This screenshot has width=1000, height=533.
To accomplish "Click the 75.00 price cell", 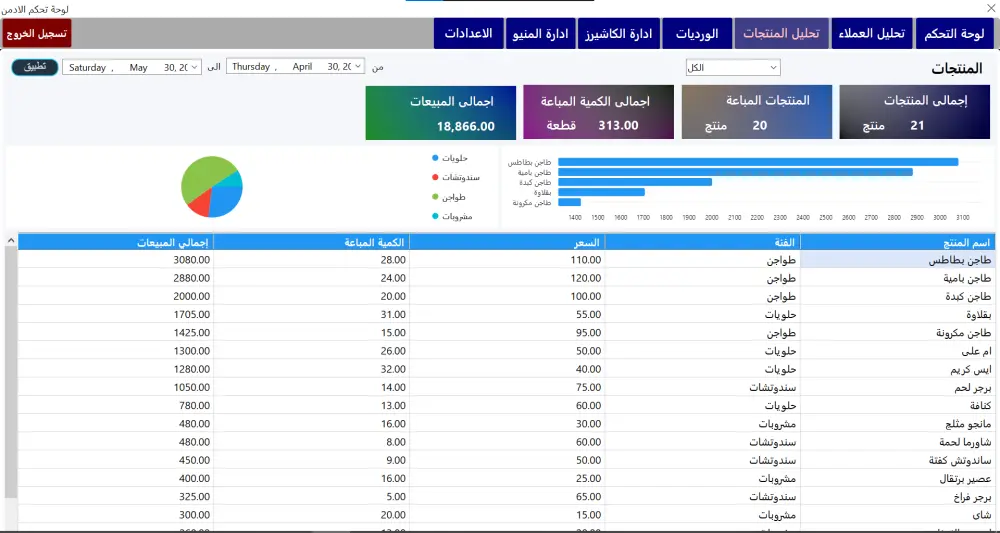I will [507, 387].
